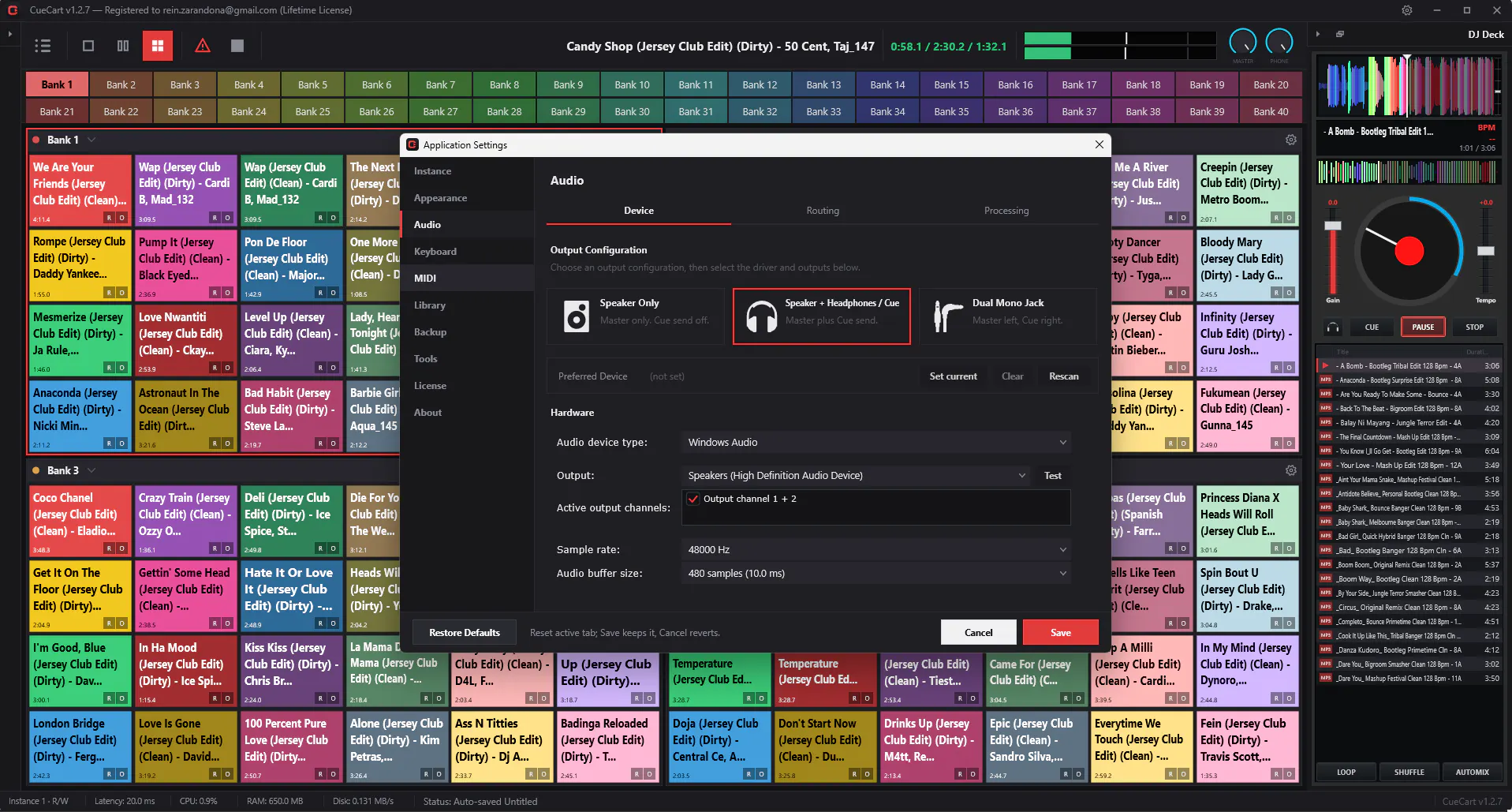Open Library settings section
The image size is (1512, 812).
point(467,305)
